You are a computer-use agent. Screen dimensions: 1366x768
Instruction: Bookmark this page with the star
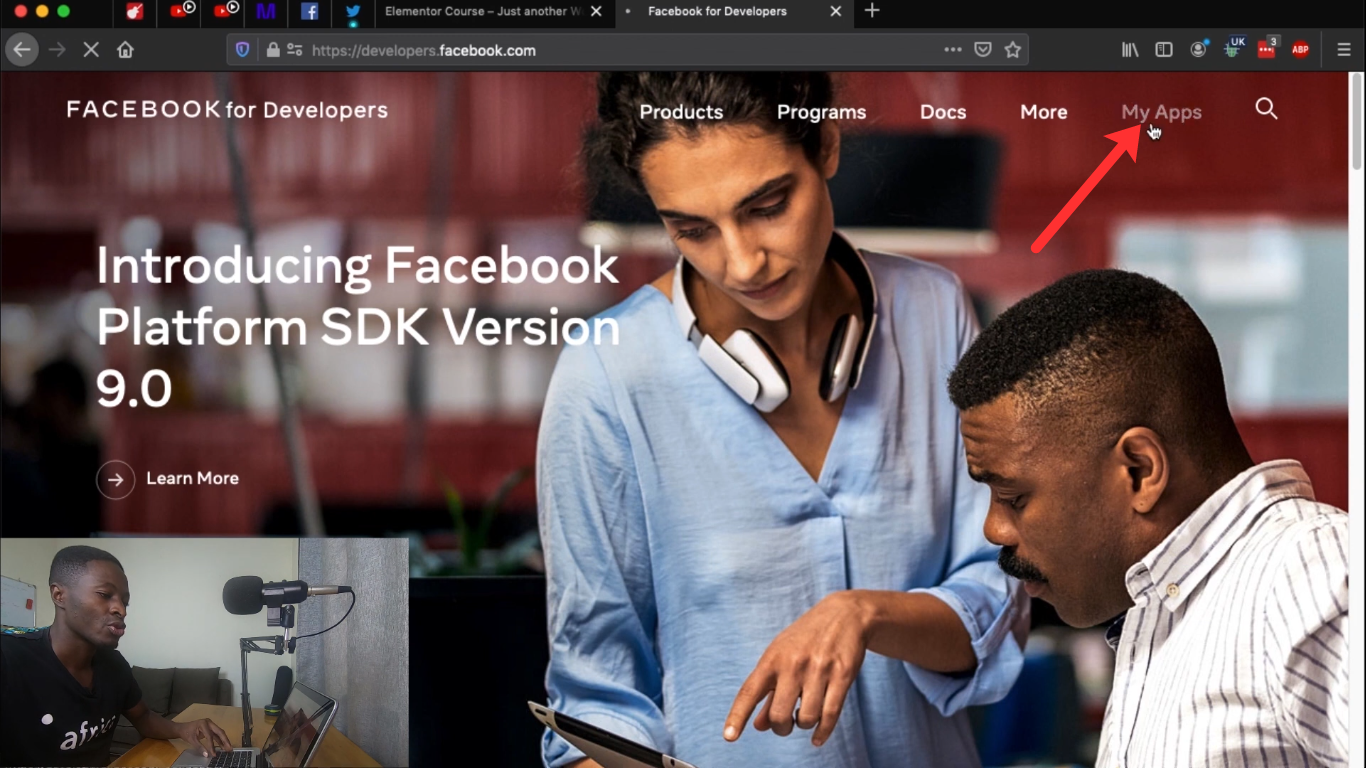point(1013,50)
